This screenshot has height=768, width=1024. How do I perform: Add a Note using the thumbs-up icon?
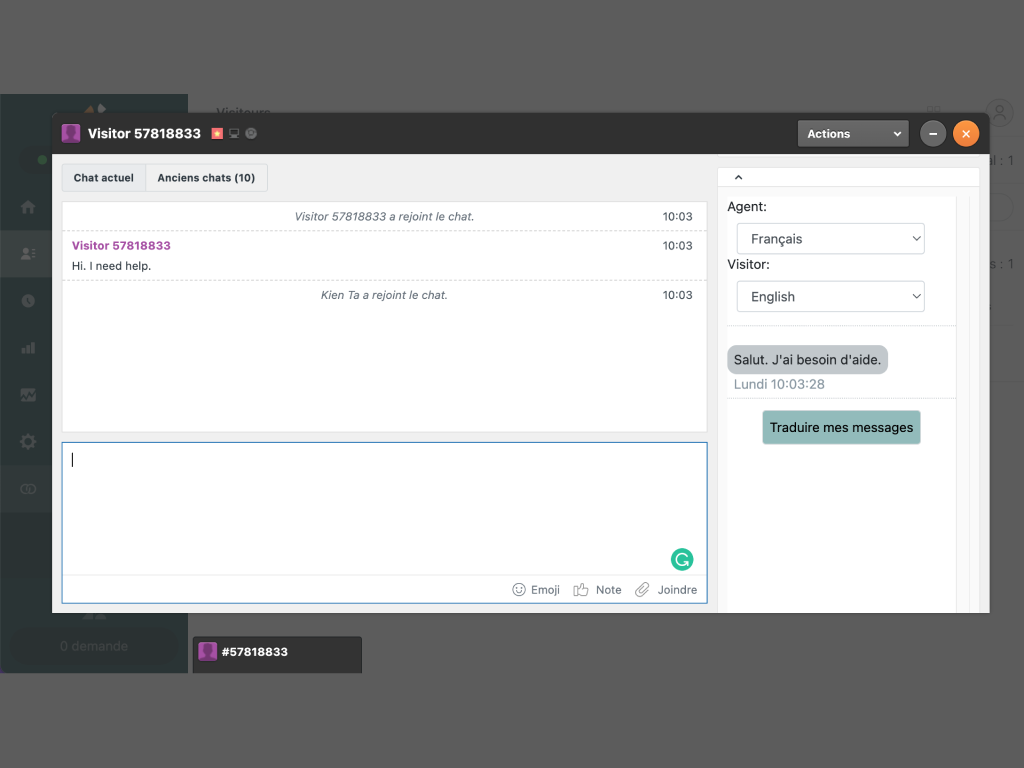click(x=583, y=590)
